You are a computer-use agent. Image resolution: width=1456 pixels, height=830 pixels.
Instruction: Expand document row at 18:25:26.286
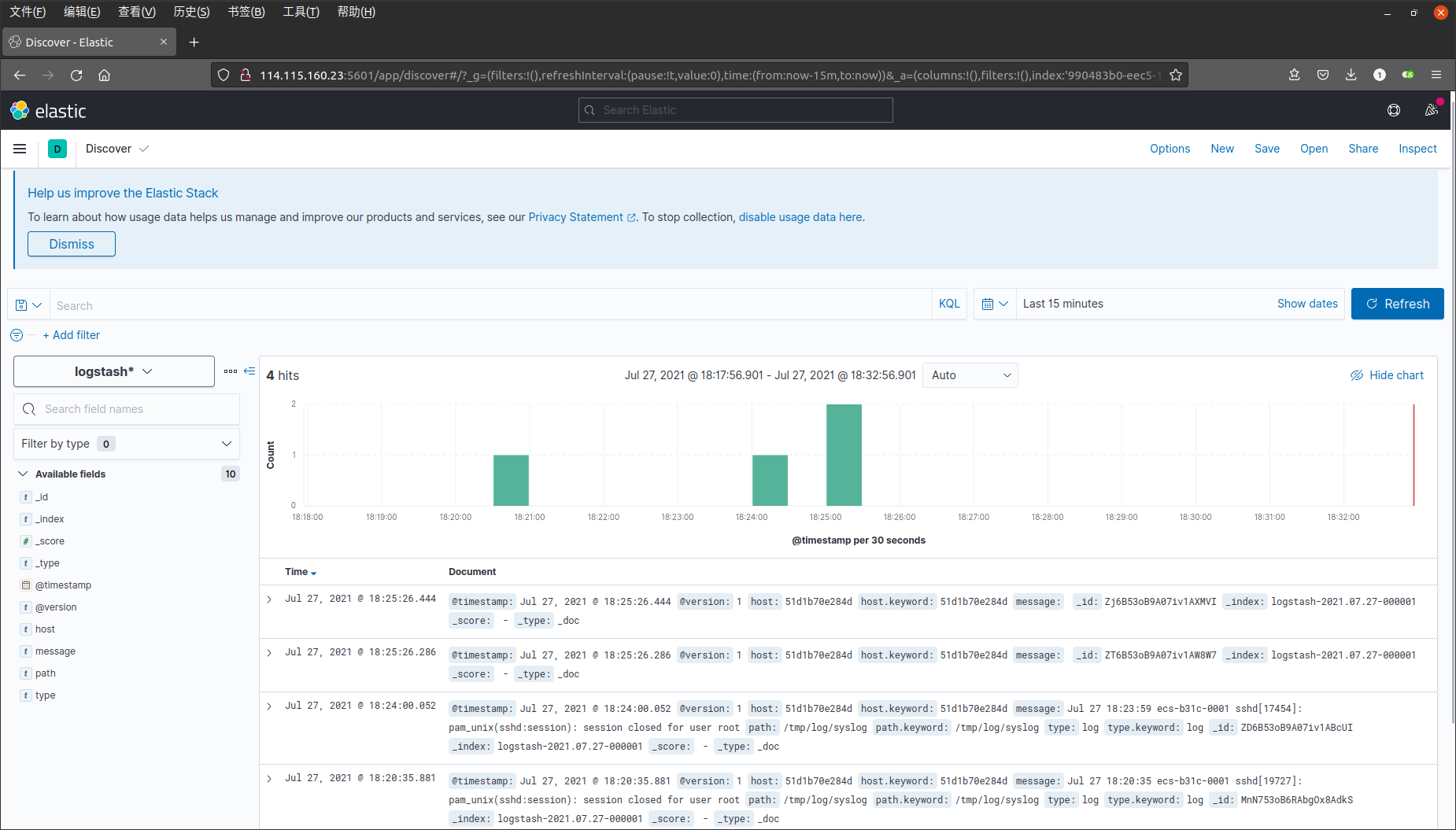pos(269,653)
